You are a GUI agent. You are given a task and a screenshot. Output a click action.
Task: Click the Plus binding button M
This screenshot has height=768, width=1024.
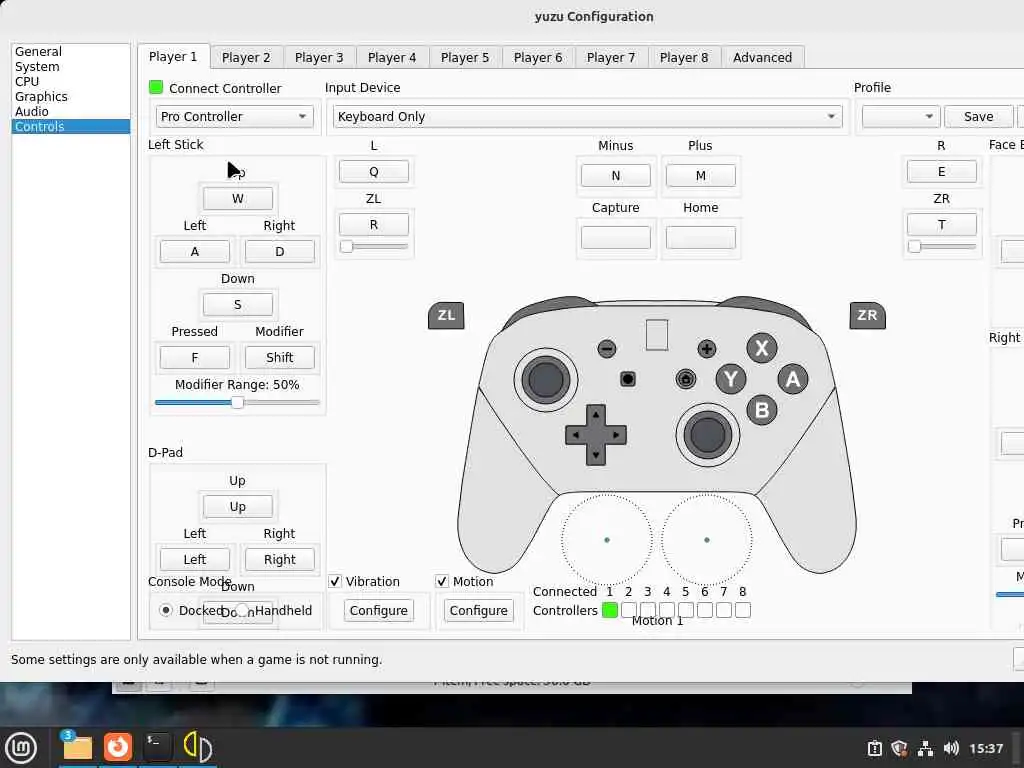[x=701, y=176]
